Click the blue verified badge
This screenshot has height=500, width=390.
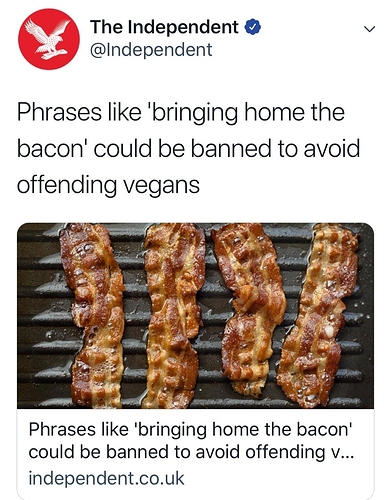[x=253, y=27]
